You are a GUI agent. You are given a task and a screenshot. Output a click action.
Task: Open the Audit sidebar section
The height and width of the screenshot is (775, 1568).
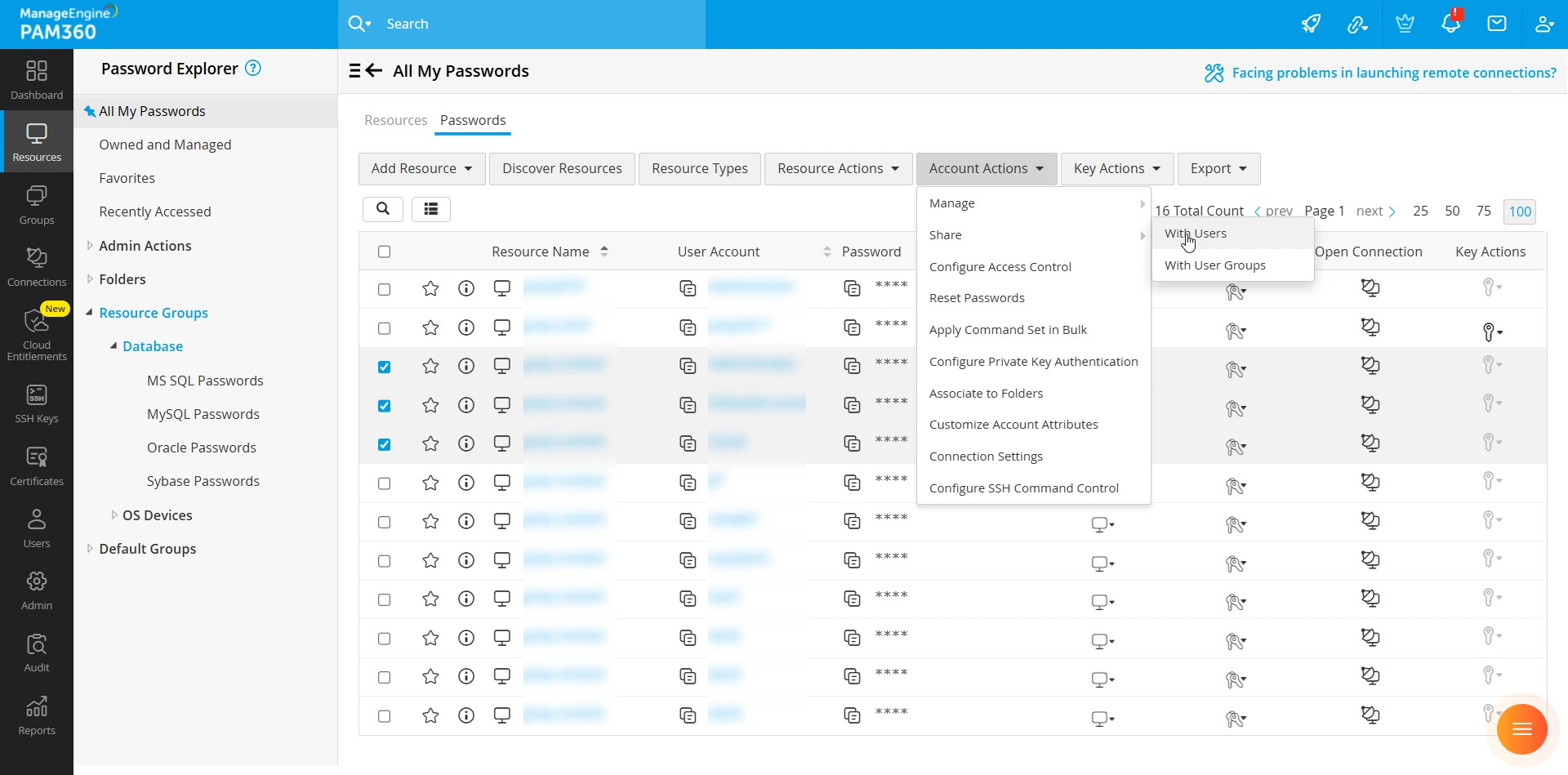37,653
